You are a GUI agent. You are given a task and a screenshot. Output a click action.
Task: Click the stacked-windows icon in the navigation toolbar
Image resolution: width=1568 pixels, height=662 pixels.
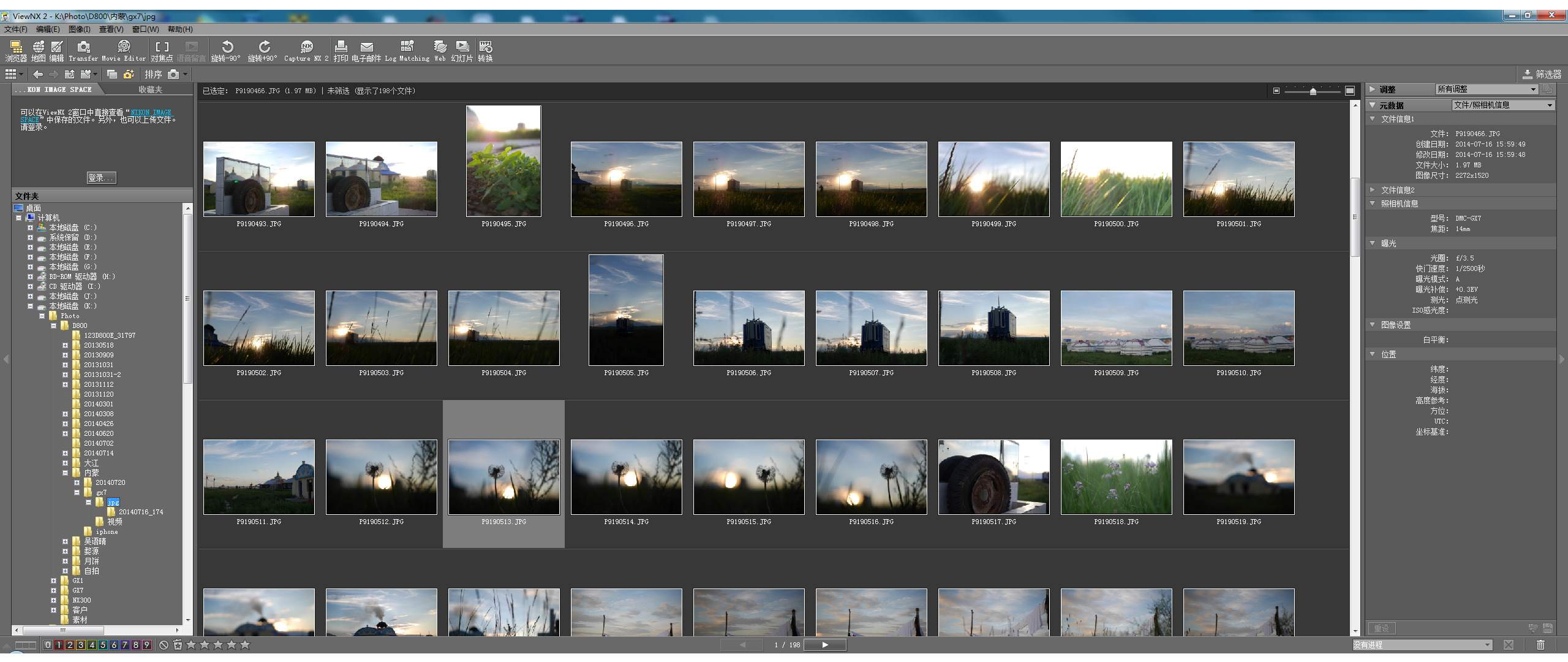(x=112, y=74)
